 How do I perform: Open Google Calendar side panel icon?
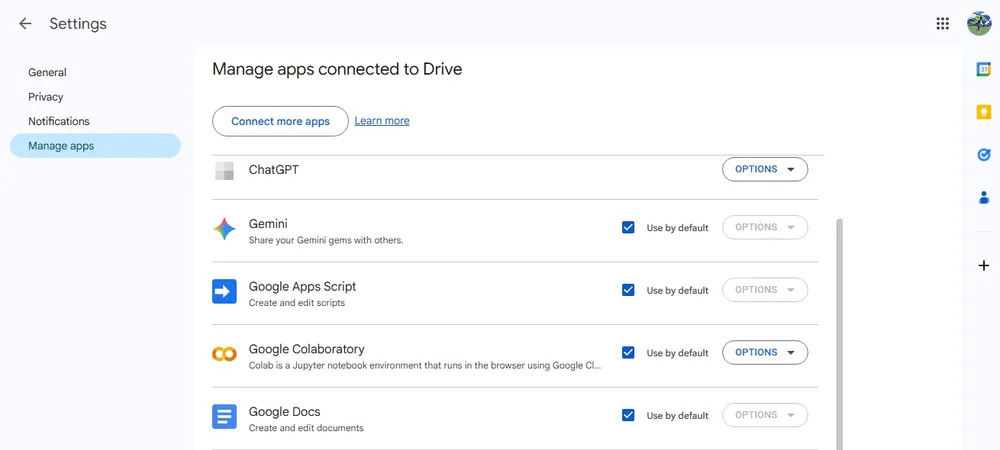click(983, 69)
